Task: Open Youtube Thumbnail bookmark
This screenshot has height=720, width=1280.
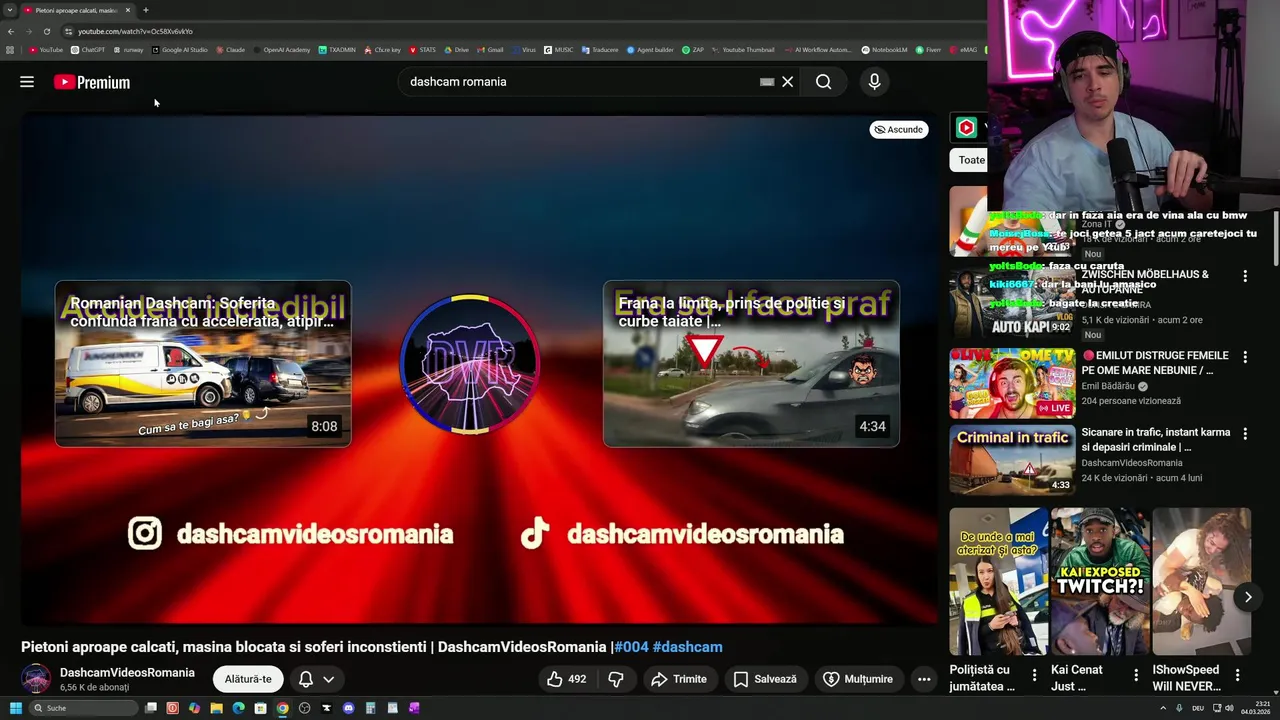Action: (x=743, y=49)
